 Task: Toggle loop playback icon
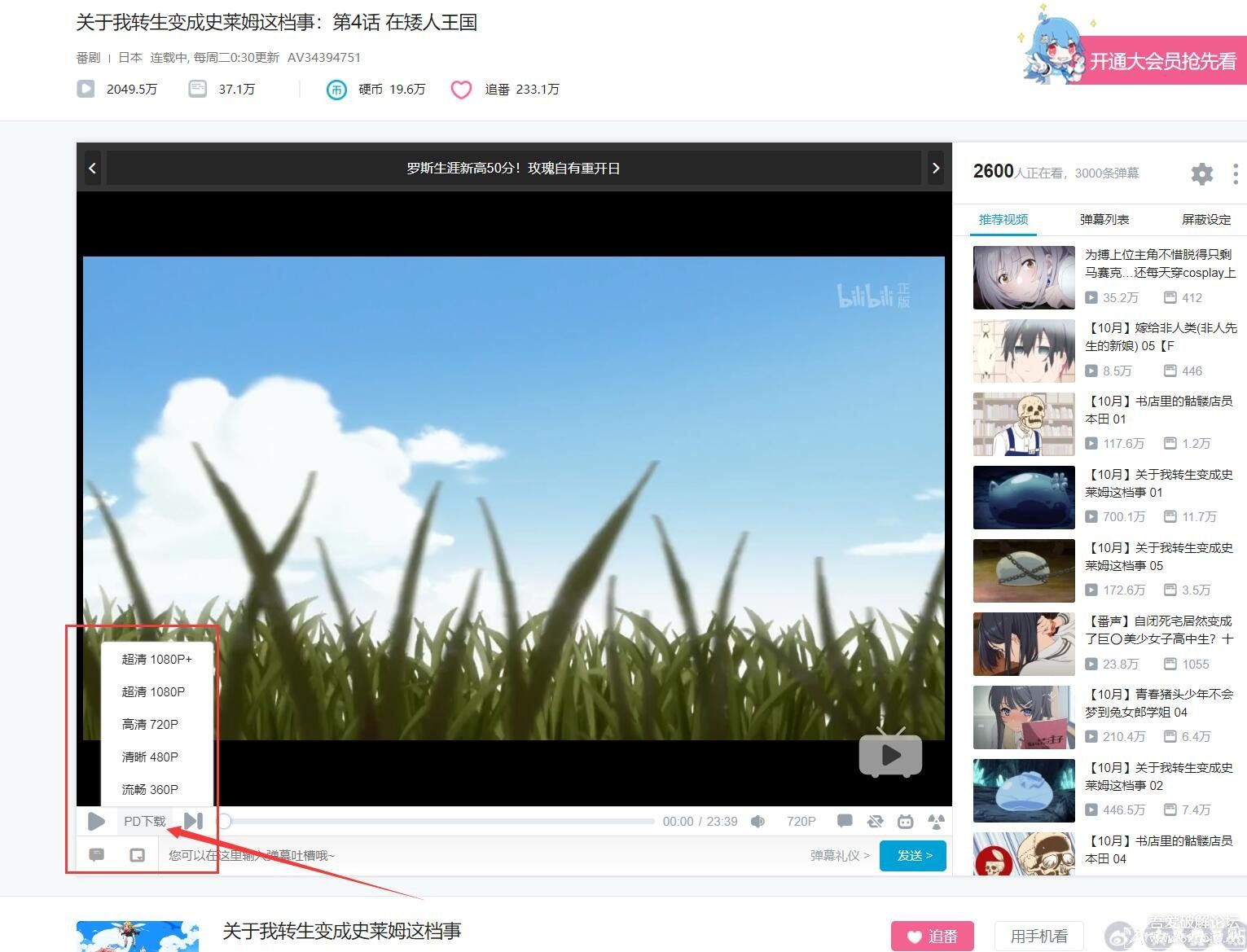pos(875,822)
